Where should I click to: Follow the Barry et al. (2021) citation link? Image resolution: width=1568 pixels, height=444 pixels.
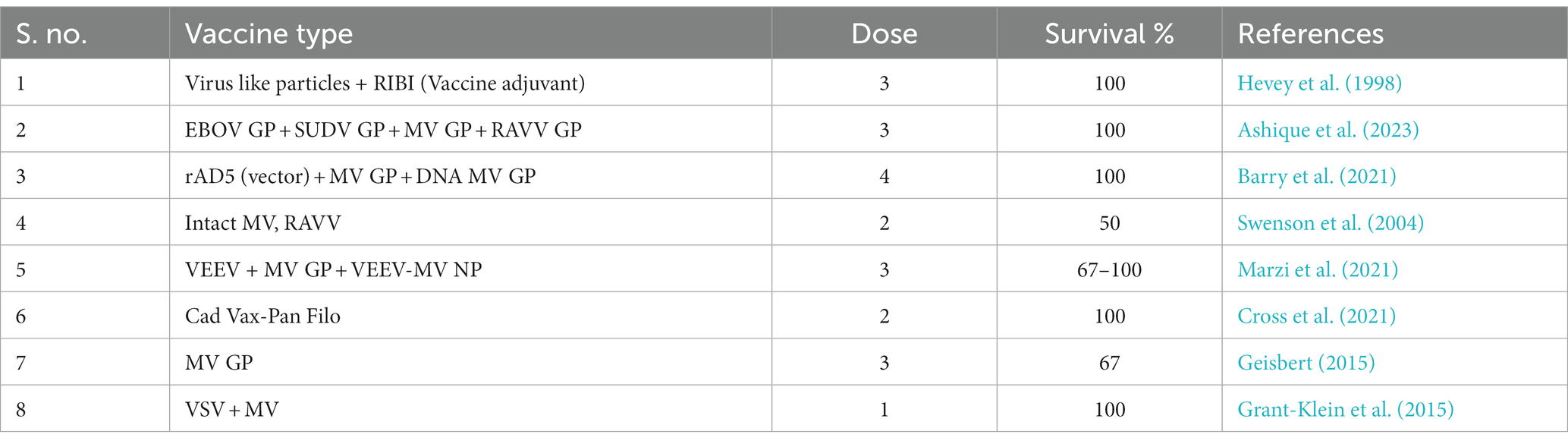[1317, 176]
